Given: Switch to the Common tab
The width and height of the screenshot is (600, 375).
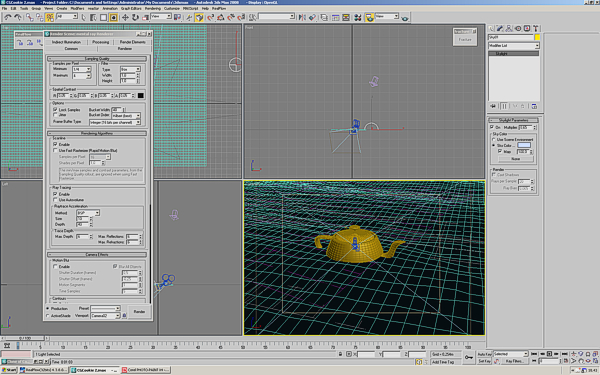Looking at the screenshot, I should click(71, 49).
